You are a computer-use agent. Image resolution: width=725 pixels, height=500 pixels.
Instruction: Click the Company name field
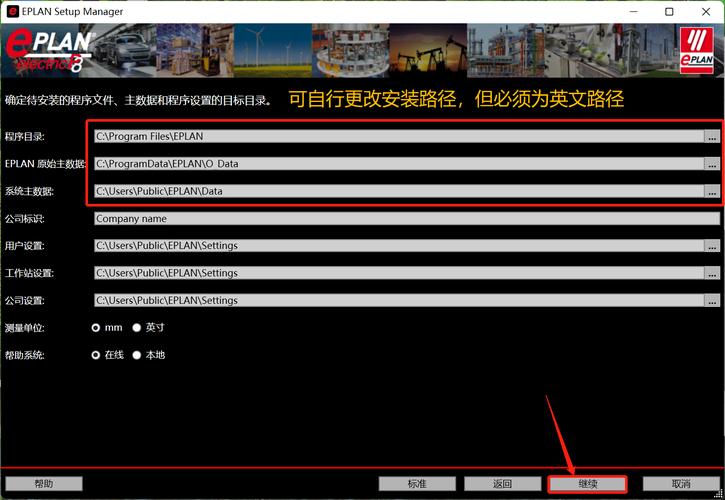point(407,218)
